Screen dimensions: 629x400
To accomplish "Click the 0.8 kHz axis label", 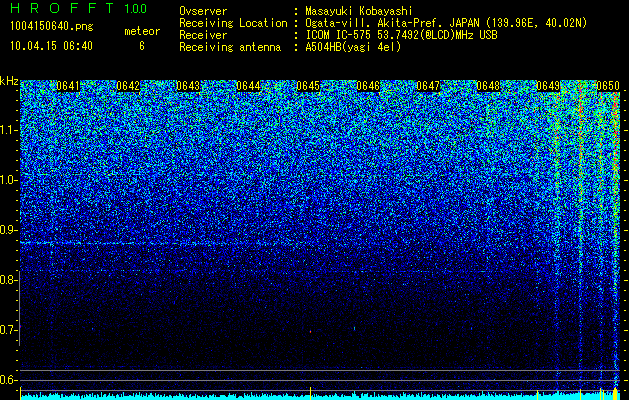I will [x=8, y=280].
